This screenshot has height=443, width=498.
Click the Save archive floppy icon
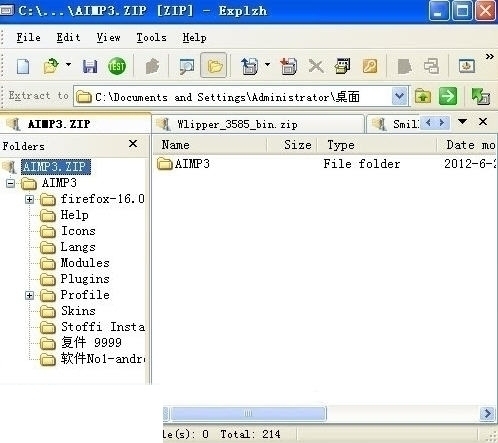(x=90, y=66)
